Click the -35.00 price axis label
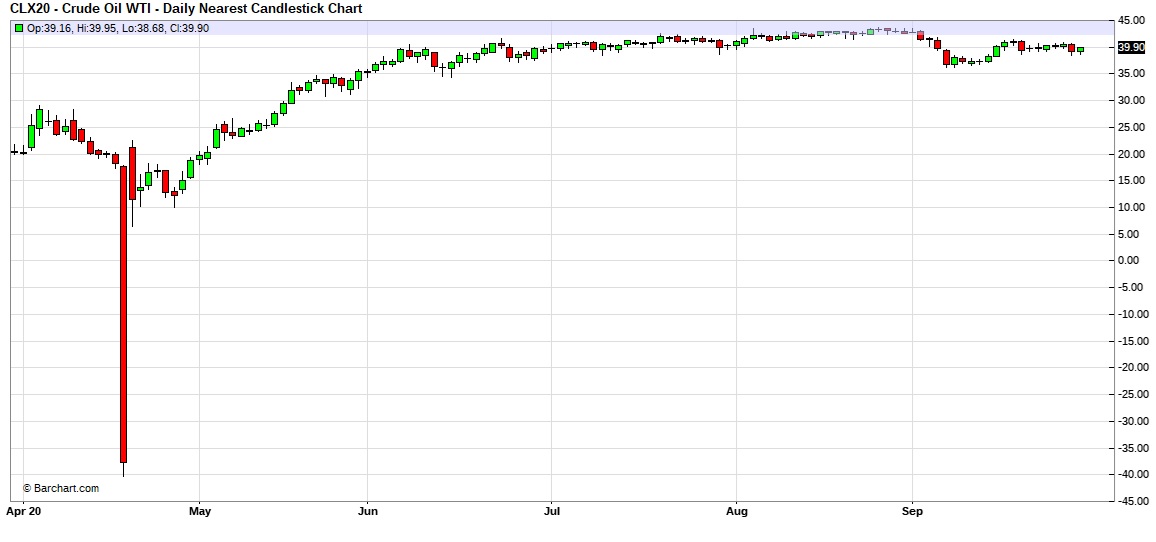Viewport: 1156px width, 542px height. click(1131, 448)
